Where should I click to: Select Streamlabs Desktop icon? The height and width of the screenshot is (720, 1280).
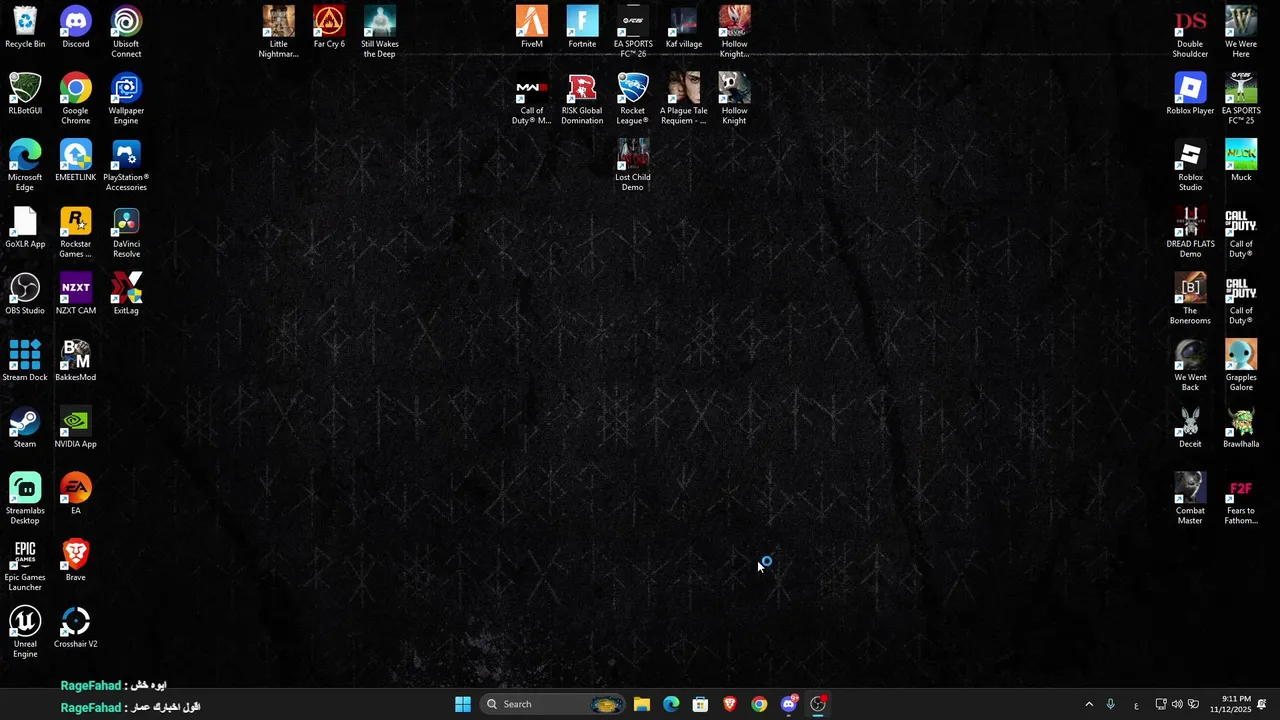tap(25, 500)
